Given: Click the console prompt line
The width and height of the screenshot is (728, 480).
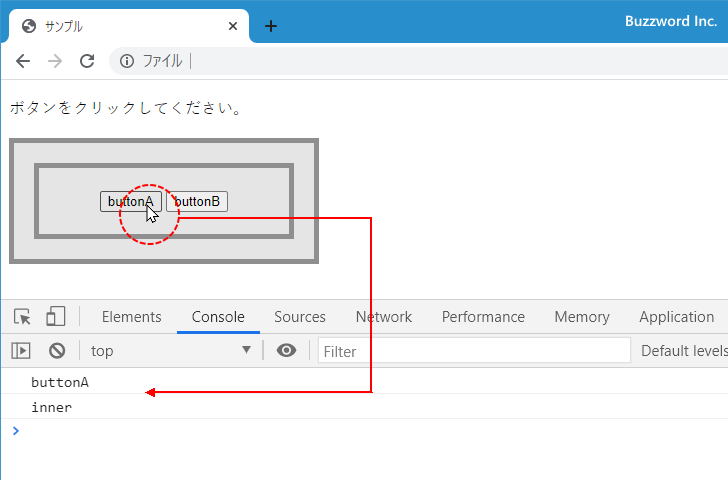Looking at the screenshot, I should point(364,431).
